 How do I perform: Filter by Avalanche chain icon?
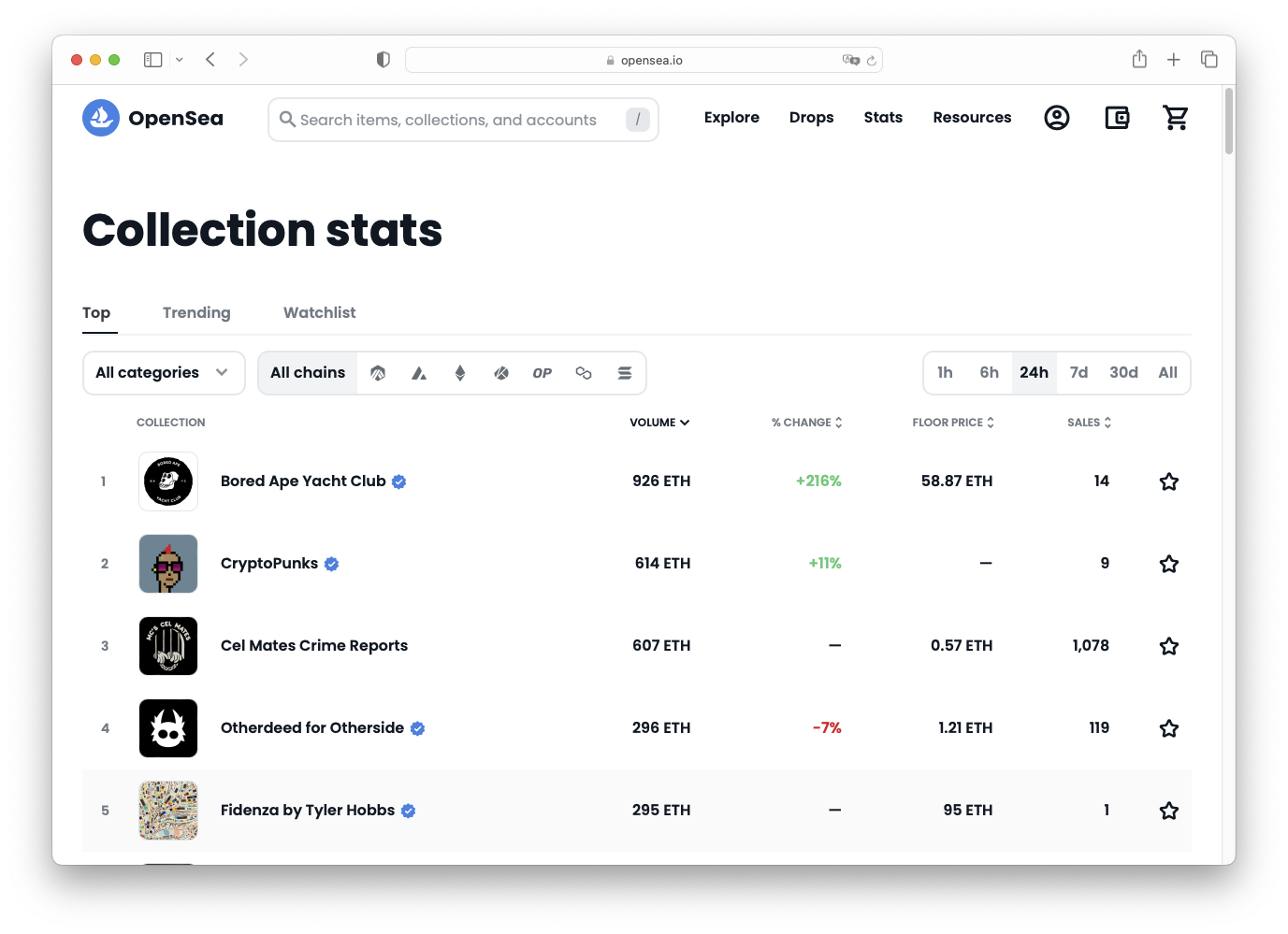419,373
